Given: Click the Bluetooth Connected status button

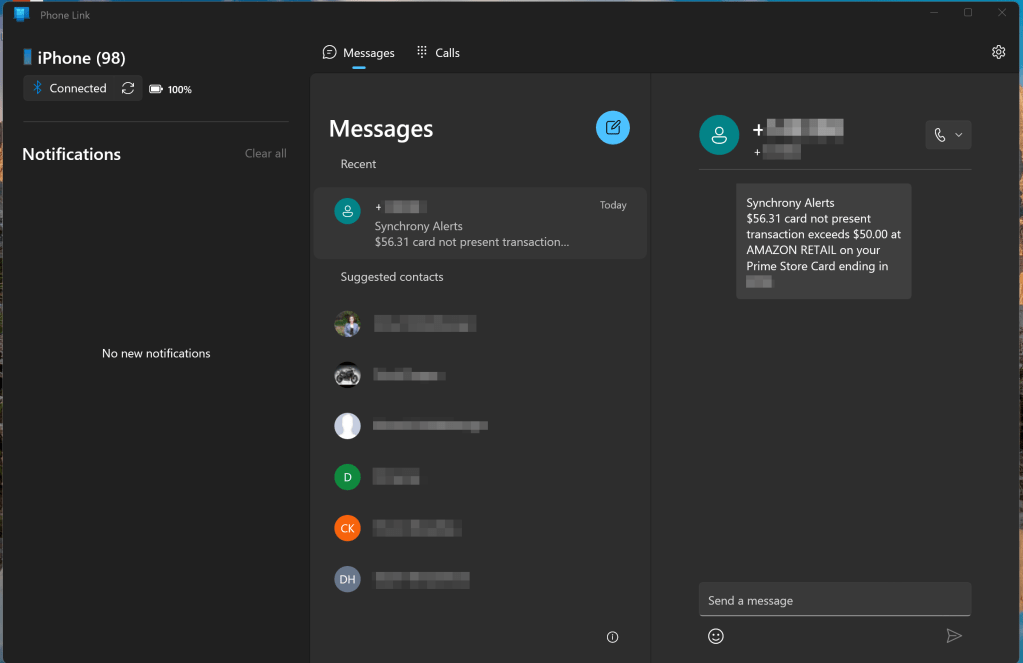Looking at the screenshot, I should point(70,88).
